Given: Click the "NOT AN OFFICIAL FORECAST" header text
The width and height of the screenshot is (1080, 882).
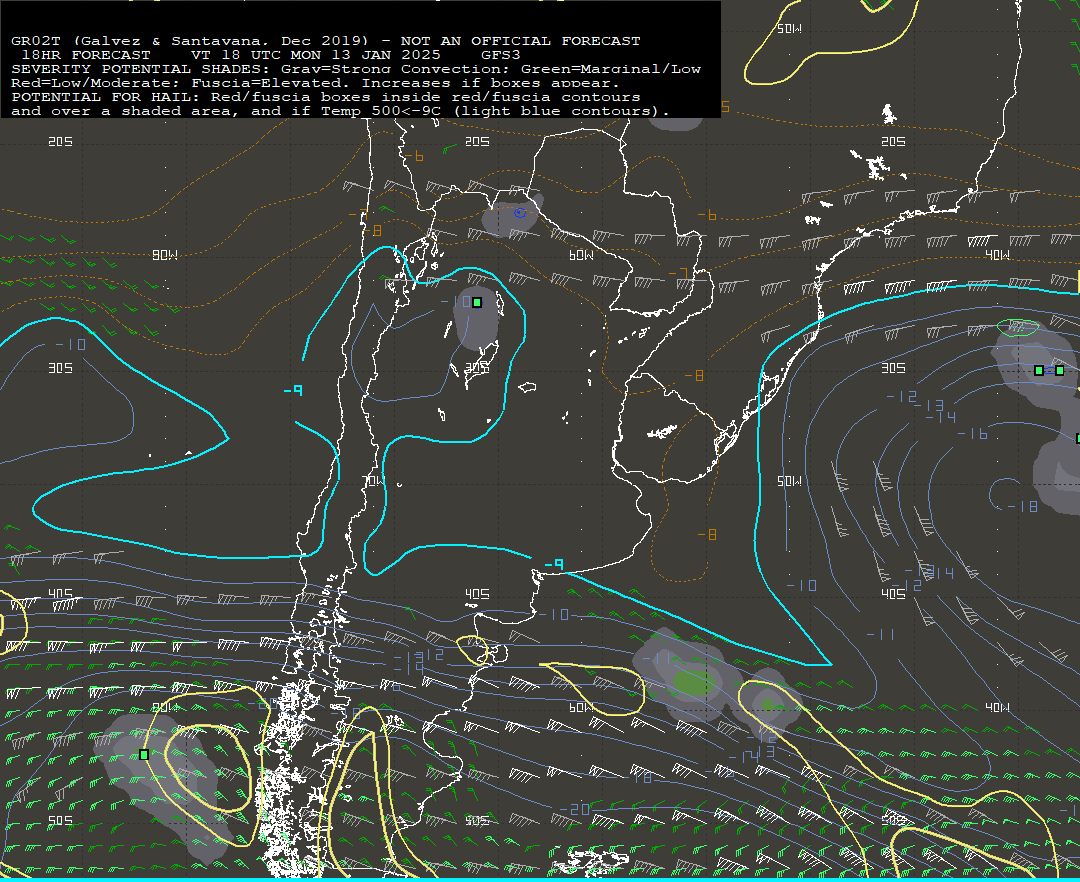Looking at the screenshot, I should 520,41.
